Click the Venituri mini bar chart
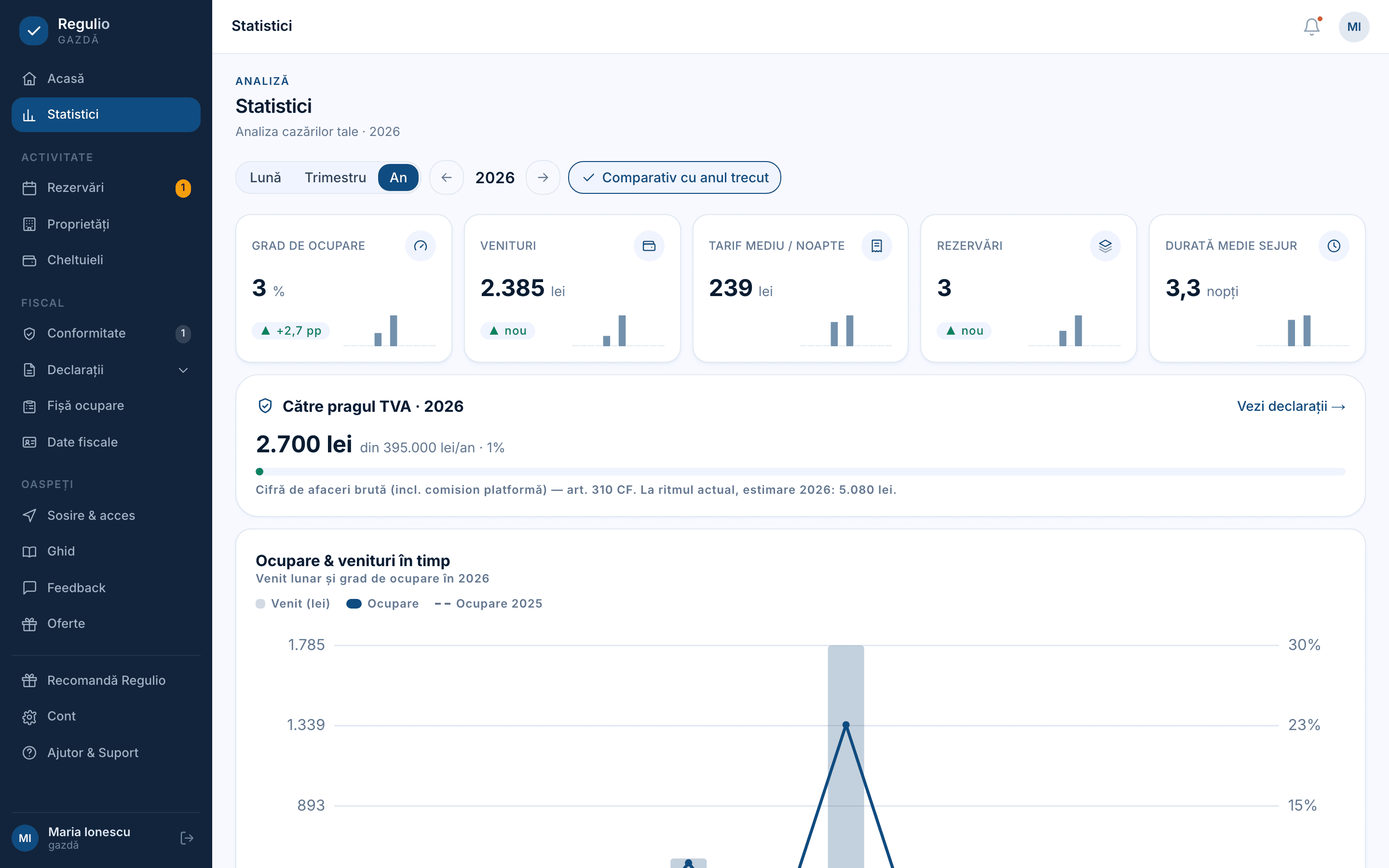This screenshot has width=1389, height=868. pyautogui.click(x=618, y=331)
